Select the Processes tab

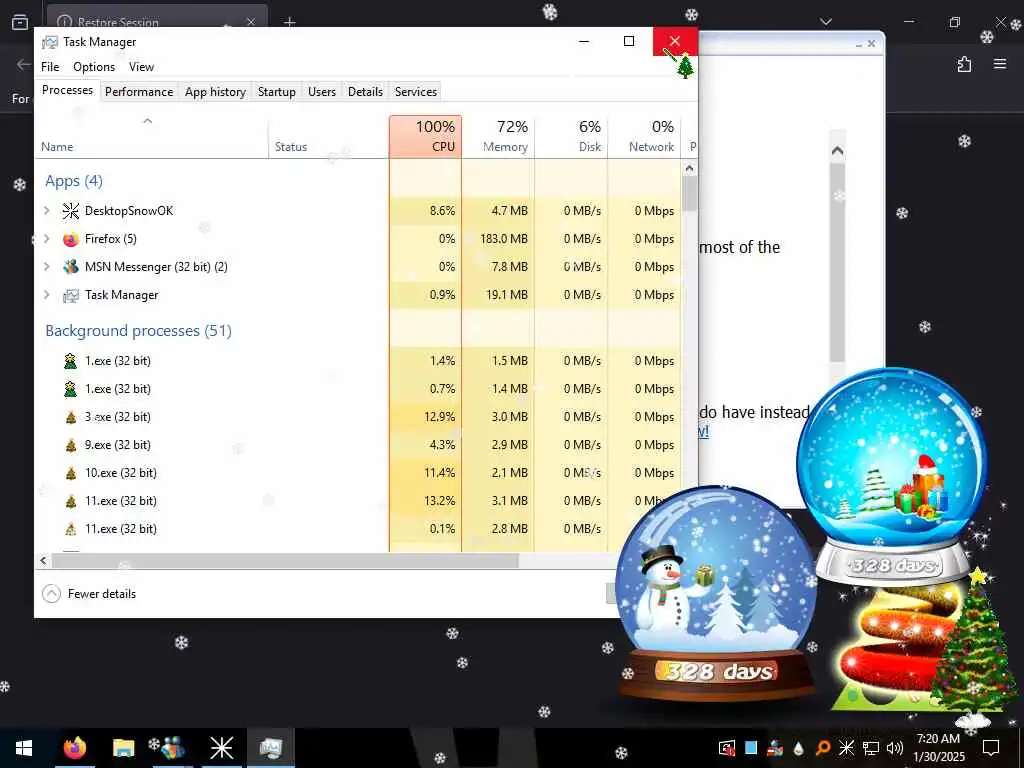(67, 90)
